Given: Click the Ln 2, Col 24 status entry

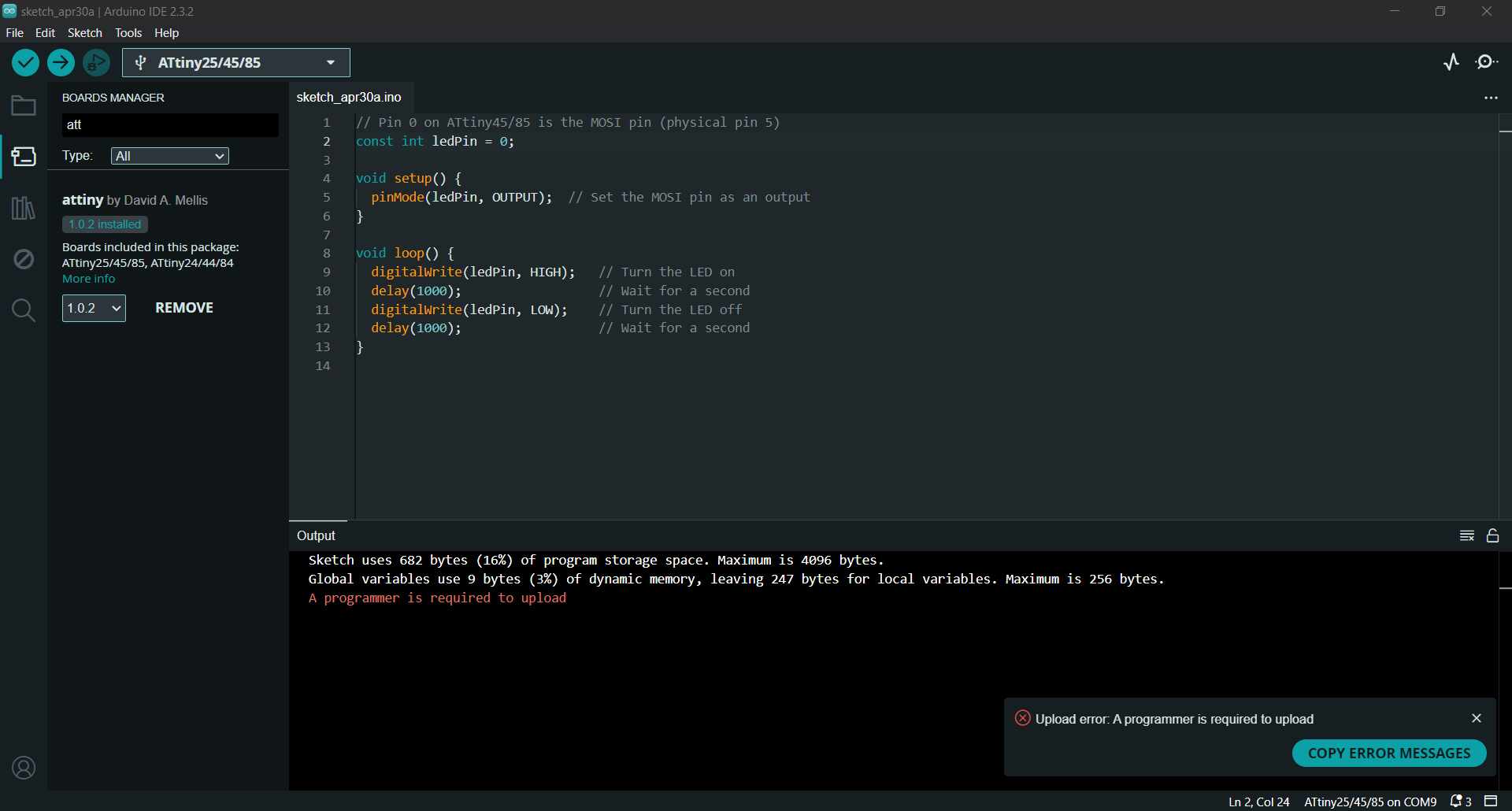Looking at the screenshot, I should pyautogui.click(x=1258, y=802).
